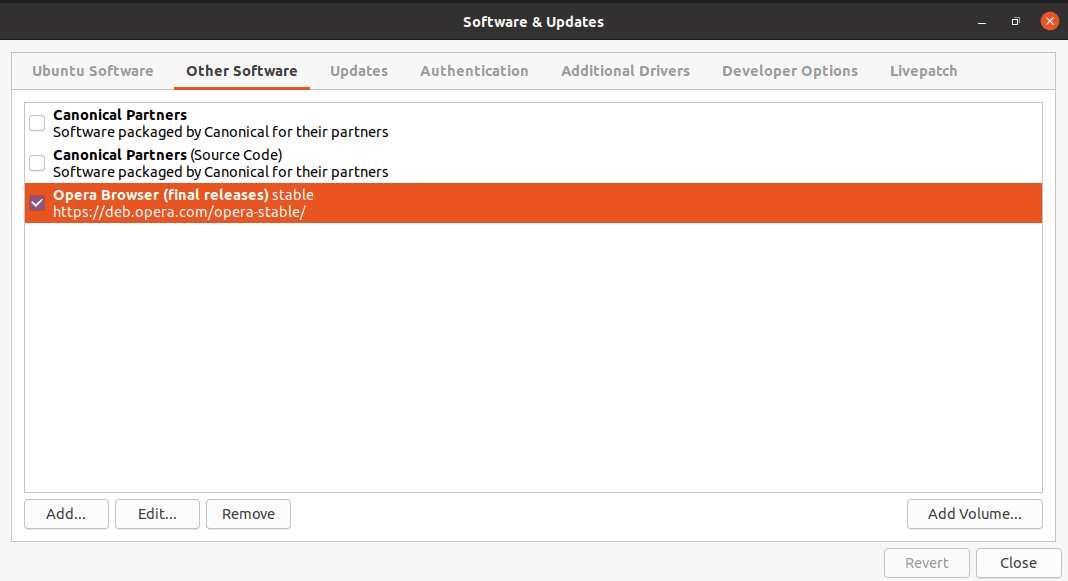The image size is (1068, 581).
Task: Close the Software & Updates window
Action: click(1018, 563)
